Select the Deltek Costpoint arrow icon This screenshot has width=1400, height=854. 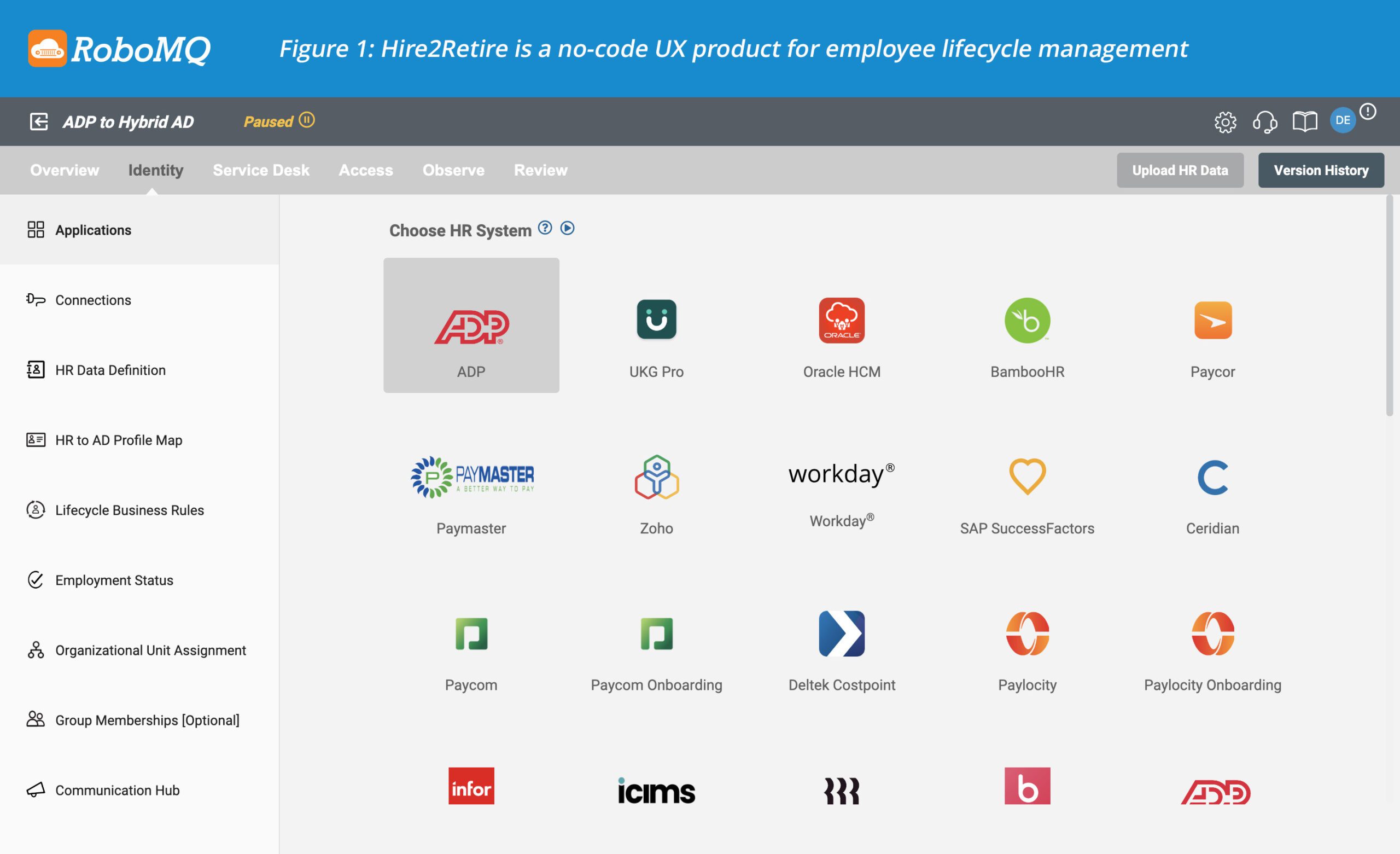coord(842,634)
